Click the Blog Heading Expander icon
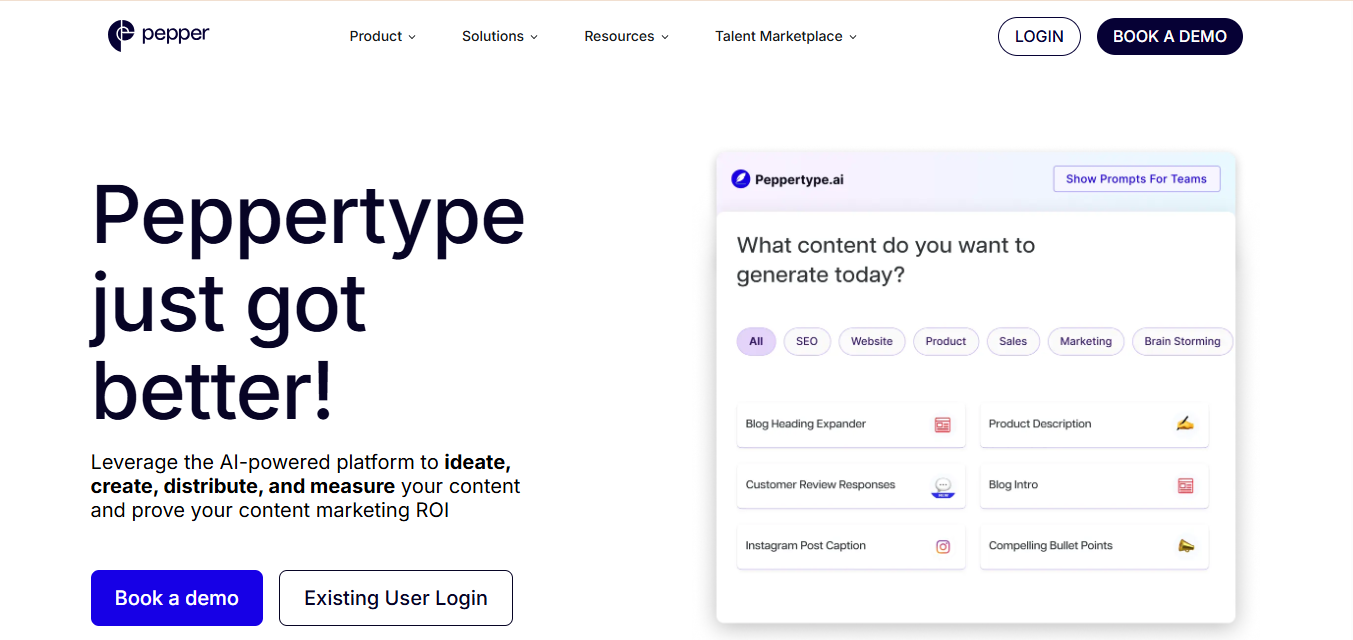 [x=942, y=425]
